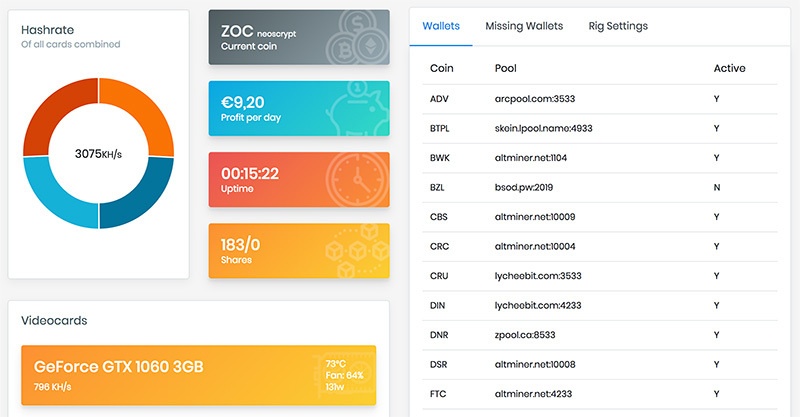The image size is (800, 417).
Task: Click the GeForce GTX 1060 3GB card
Action: coord(198,375)
